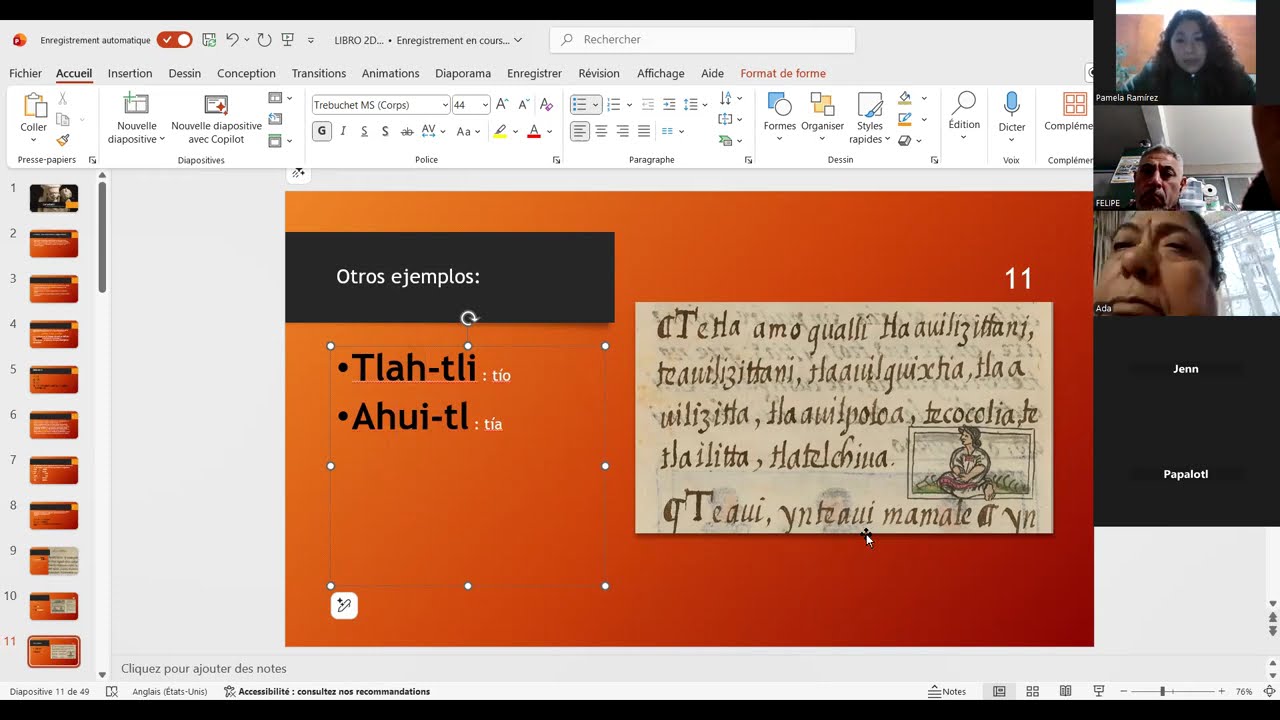Screen dimensions: 1280x720
Task: Apply strikethrough text formatting
Action: [x=407, y=131]
